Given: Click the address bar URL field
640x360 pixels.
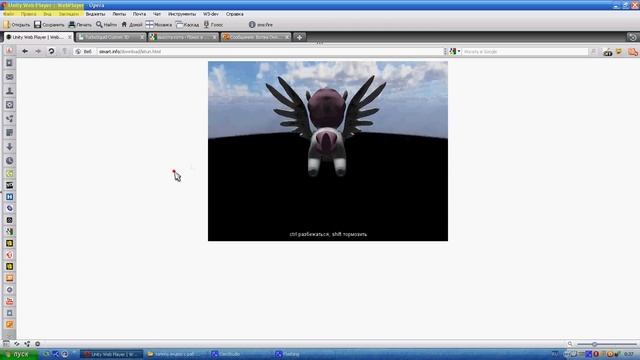Looking at the screenshot, I should (270, 51).
